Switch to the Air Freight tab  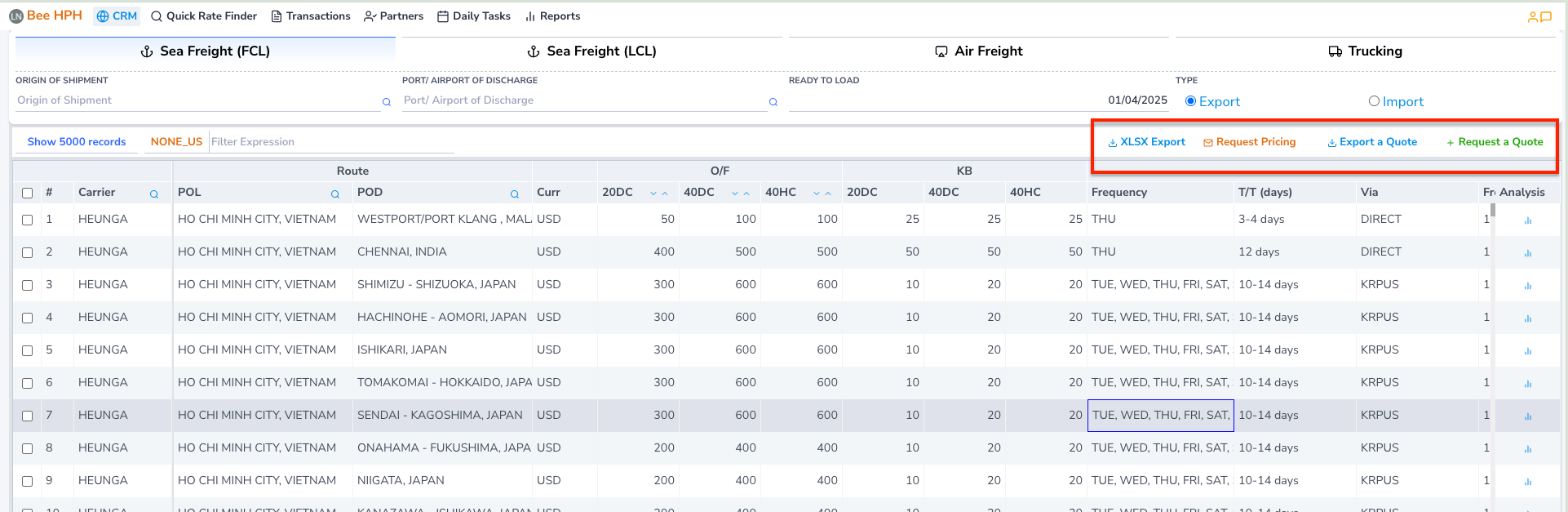tap(978, 51)
